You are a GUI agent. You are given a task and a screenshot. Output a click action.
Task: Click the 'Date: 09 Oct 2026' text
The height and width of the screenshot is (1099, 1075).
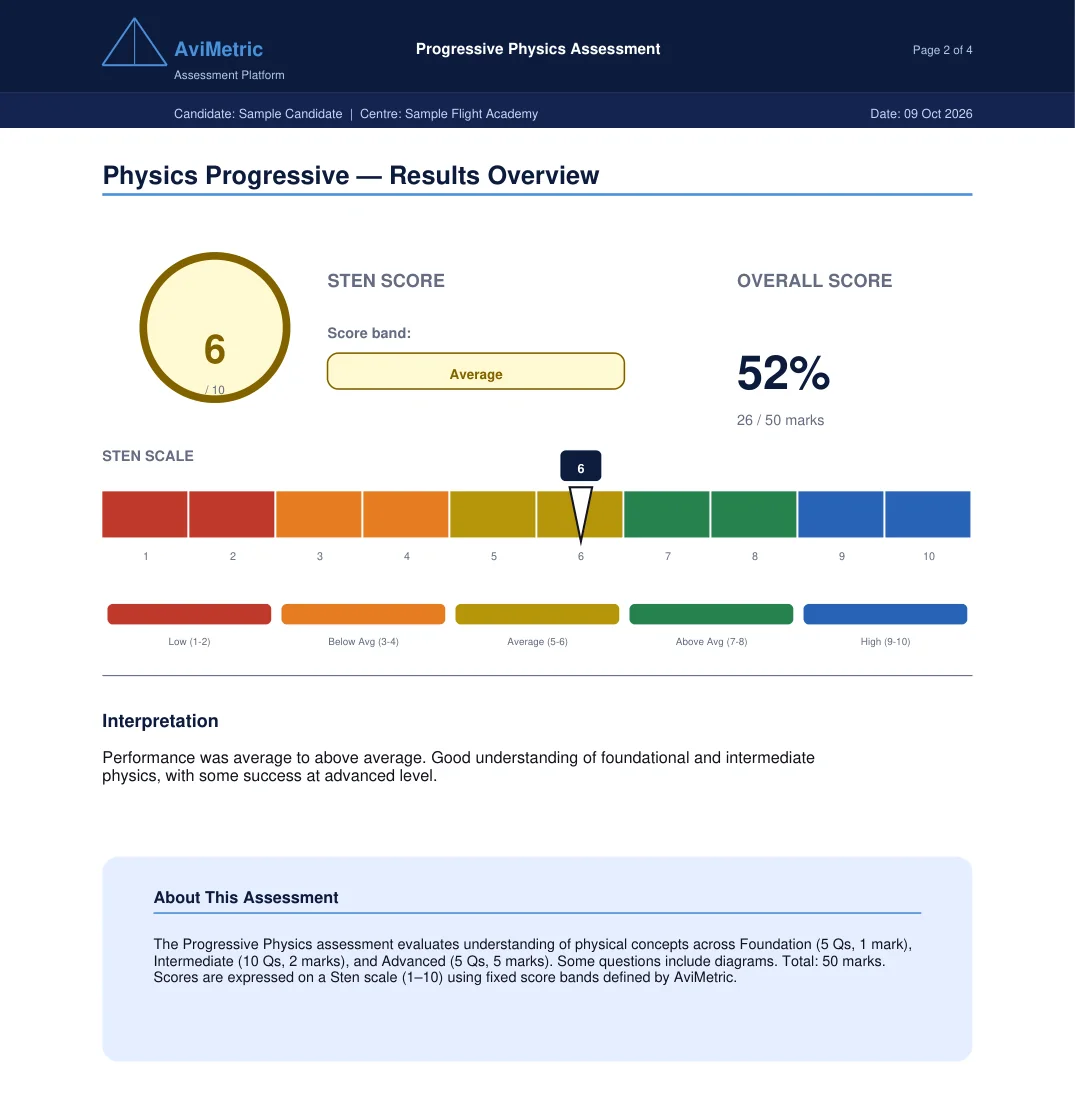point(921,114)
